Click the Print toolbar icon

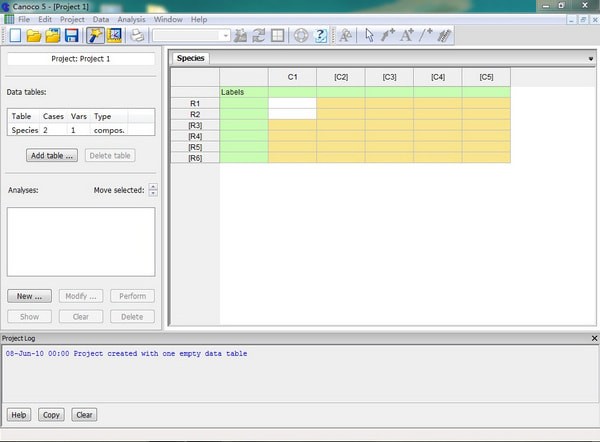(x=137, y=36)
